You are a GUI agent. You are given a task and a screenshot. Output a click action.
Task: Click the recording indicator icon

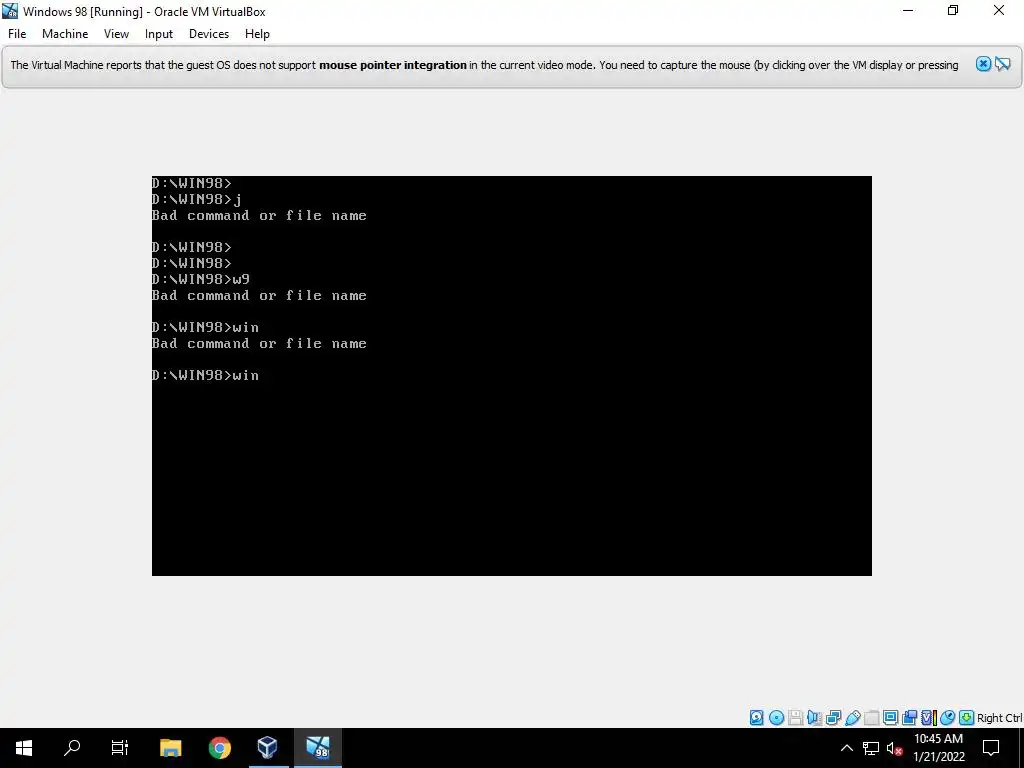pyautogui.click(x=909, y=718)
